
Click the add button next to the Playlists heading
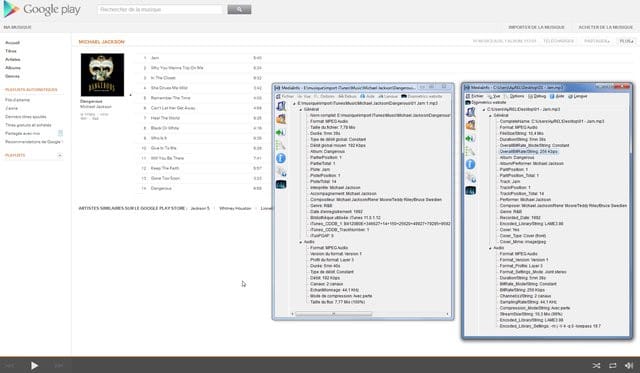tap(60, 155)
